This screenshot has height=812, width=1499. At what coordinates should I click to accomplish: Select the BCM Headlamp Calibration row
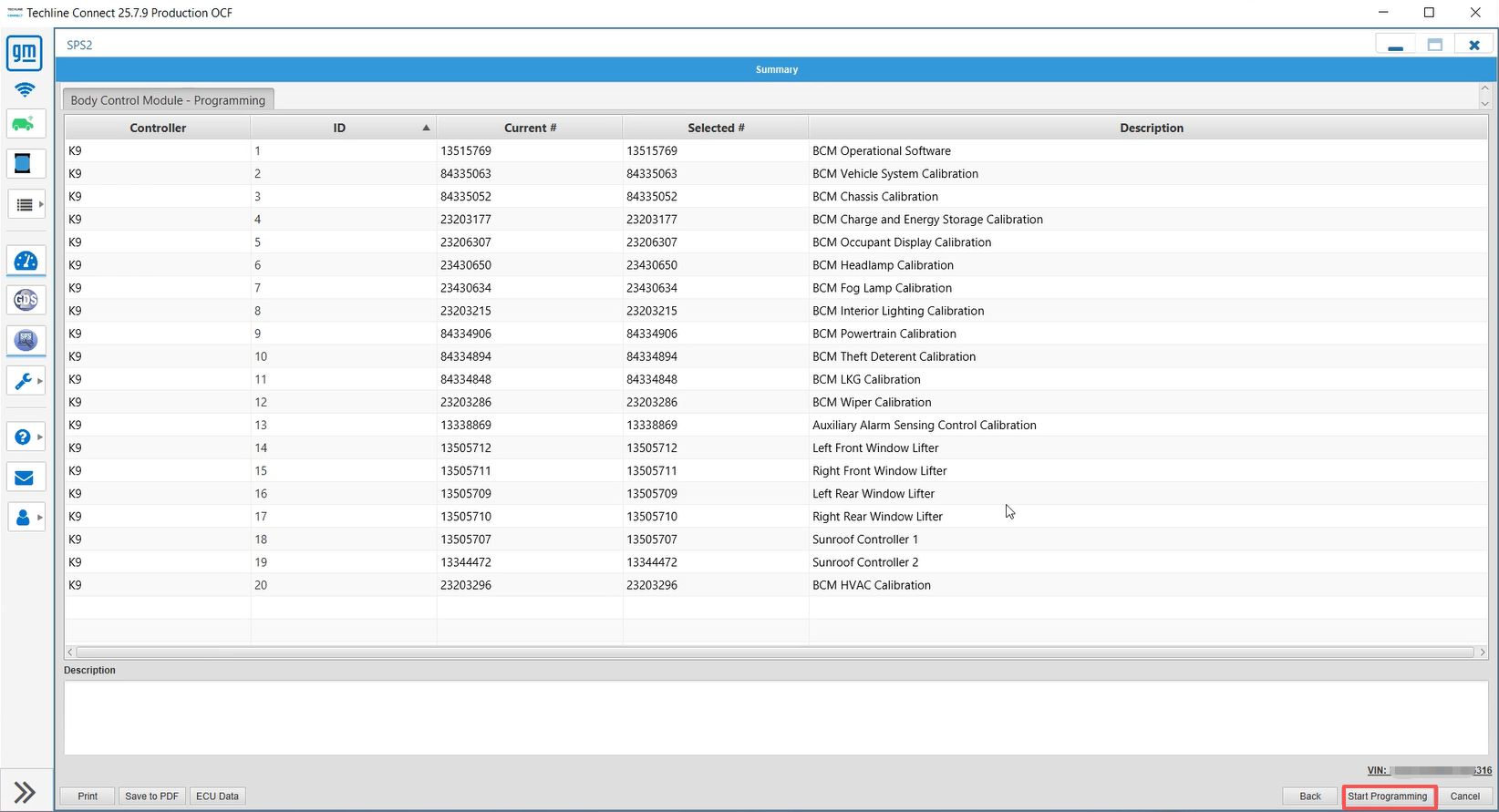[882, 265]
